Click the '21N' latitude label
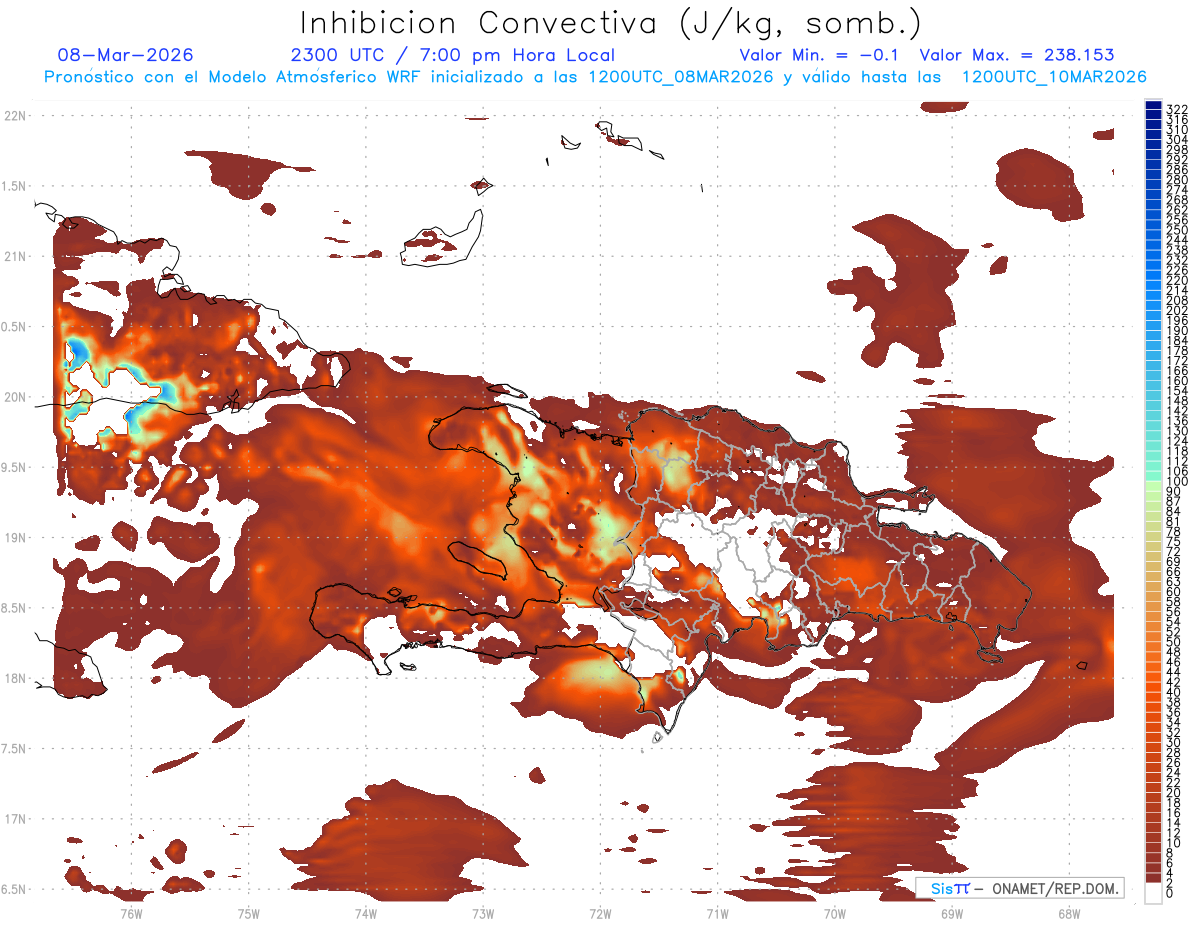1200x927 pixels. 15,257
